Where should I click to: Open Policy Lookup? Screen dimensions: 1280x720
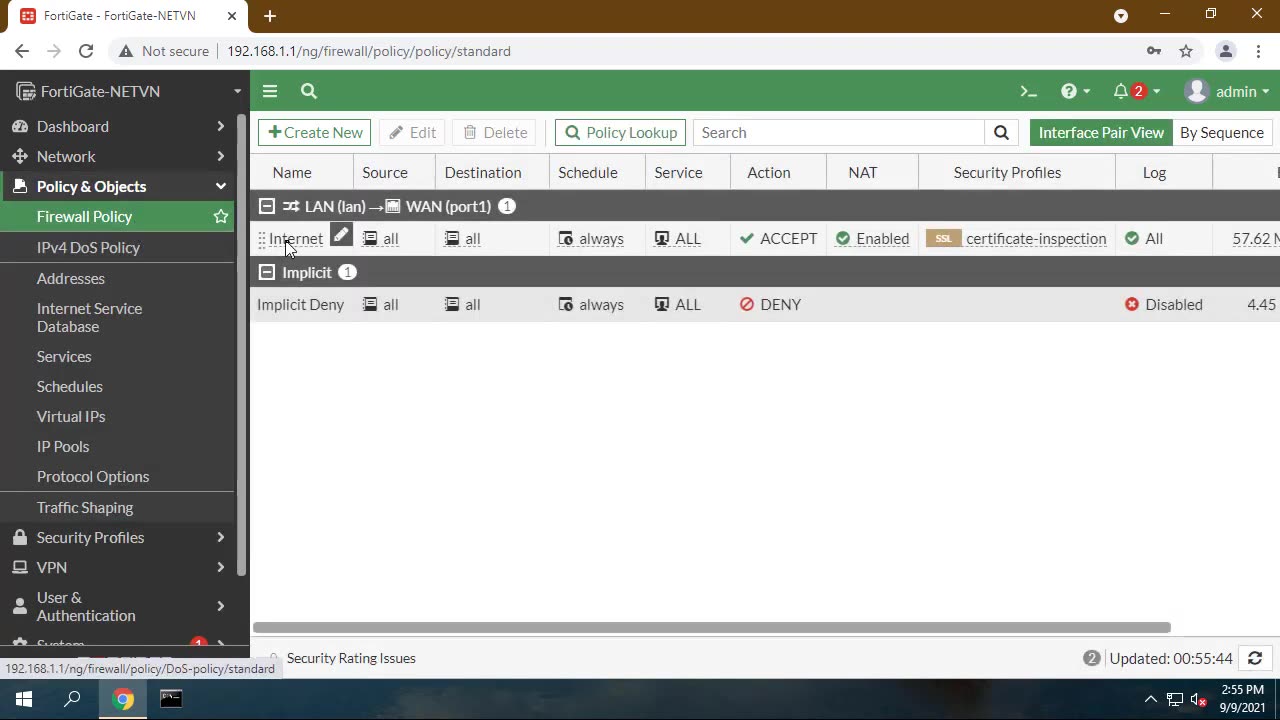click(620, 132)
